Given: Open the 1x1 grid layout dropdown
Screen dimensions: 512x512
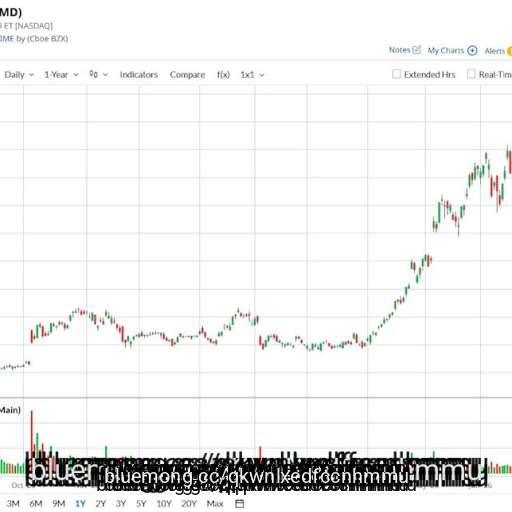Looking at the screenshot, I should pos(252,75).
